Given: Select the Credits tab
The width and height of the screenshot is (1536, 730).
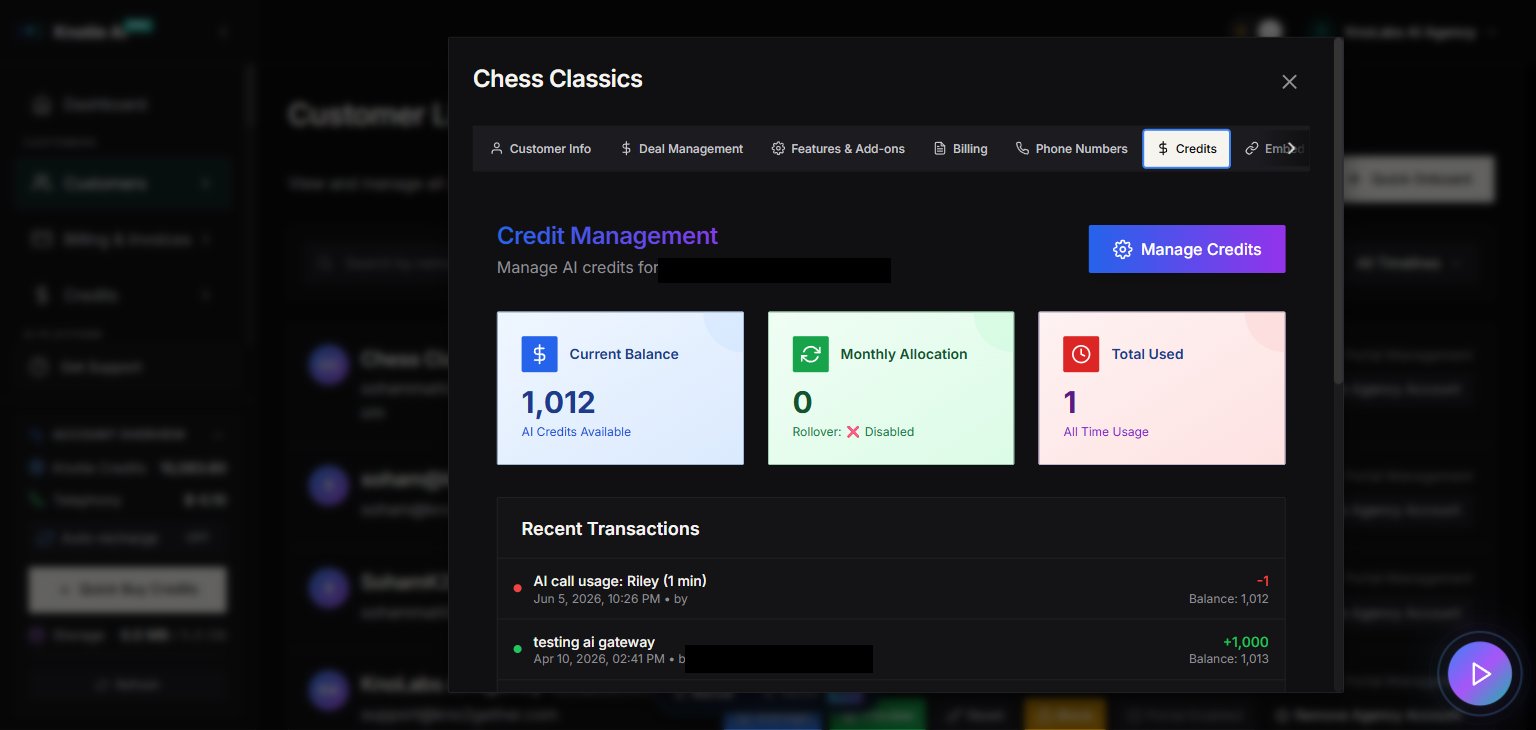Looking at the screenshot, I should click(1186, 149).
